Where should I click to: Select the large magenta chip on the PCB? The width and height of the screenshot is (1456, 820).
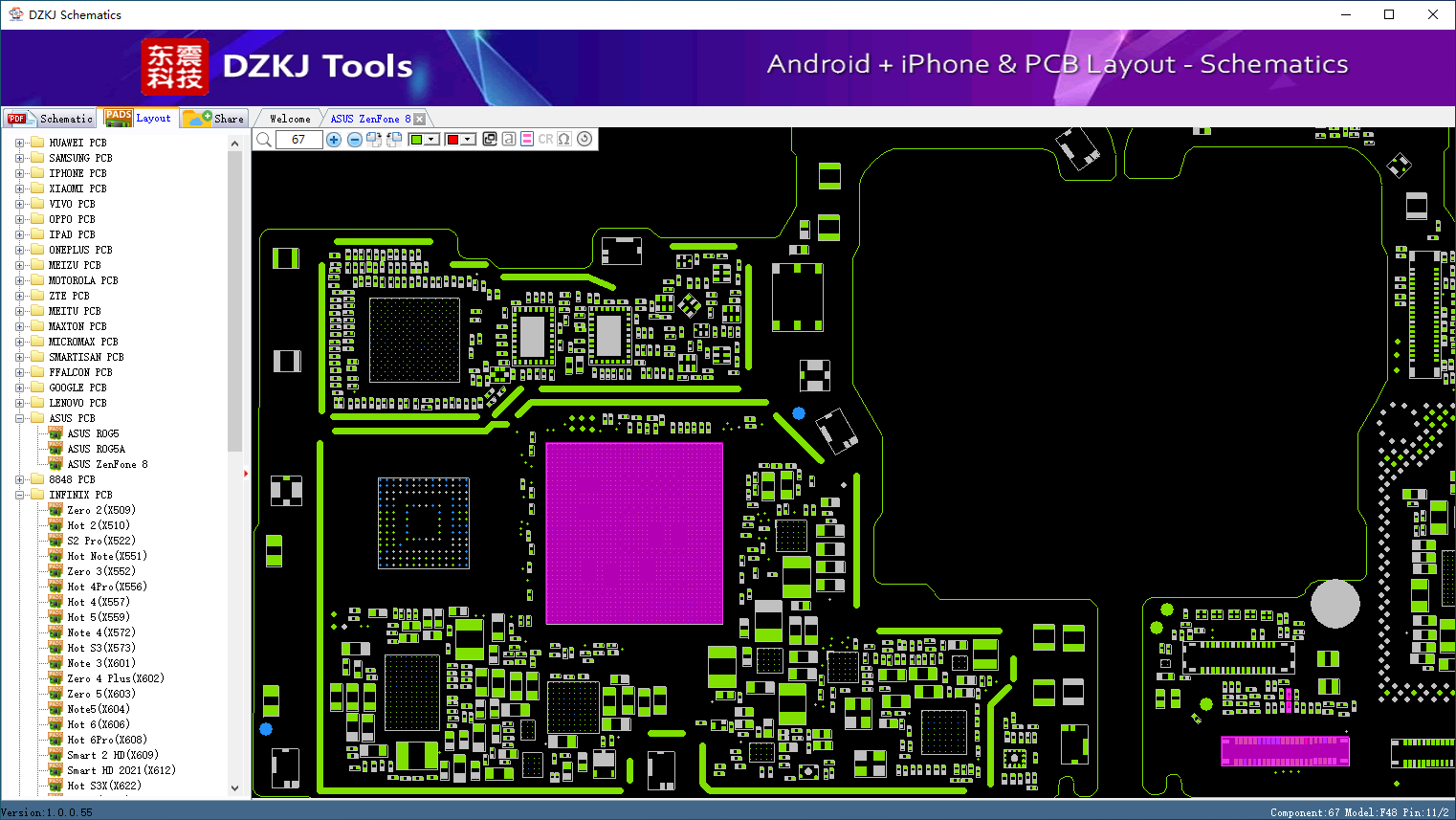tap(634, 533)
